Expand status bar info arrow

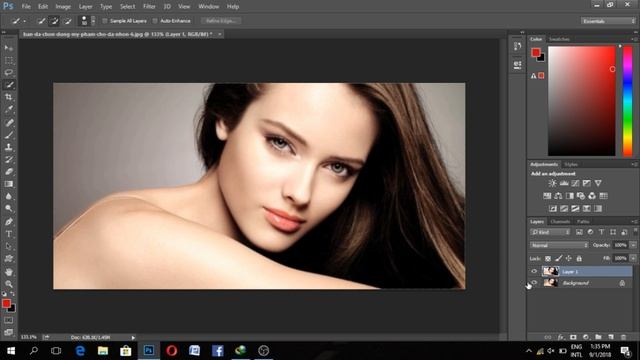click(133, 338)
